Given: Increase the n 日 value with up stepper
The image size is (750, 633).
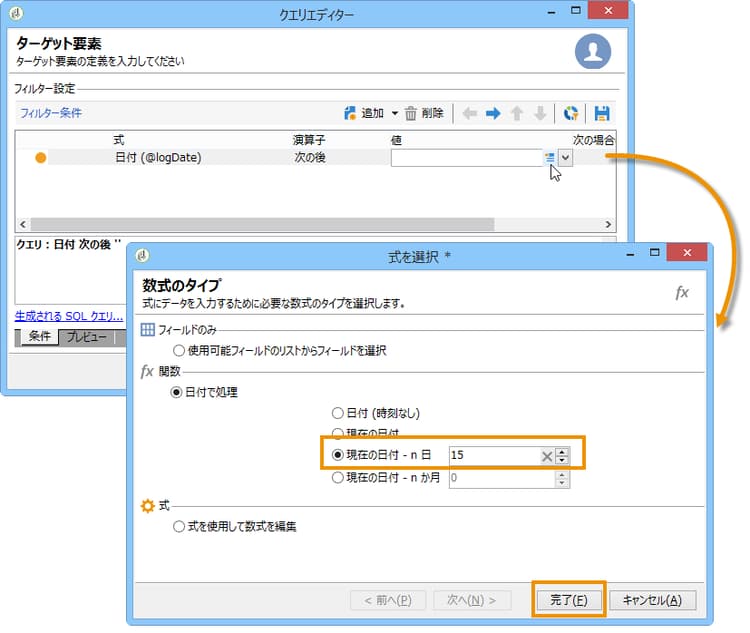Looking at the screenshot, I should click(562, 451).
